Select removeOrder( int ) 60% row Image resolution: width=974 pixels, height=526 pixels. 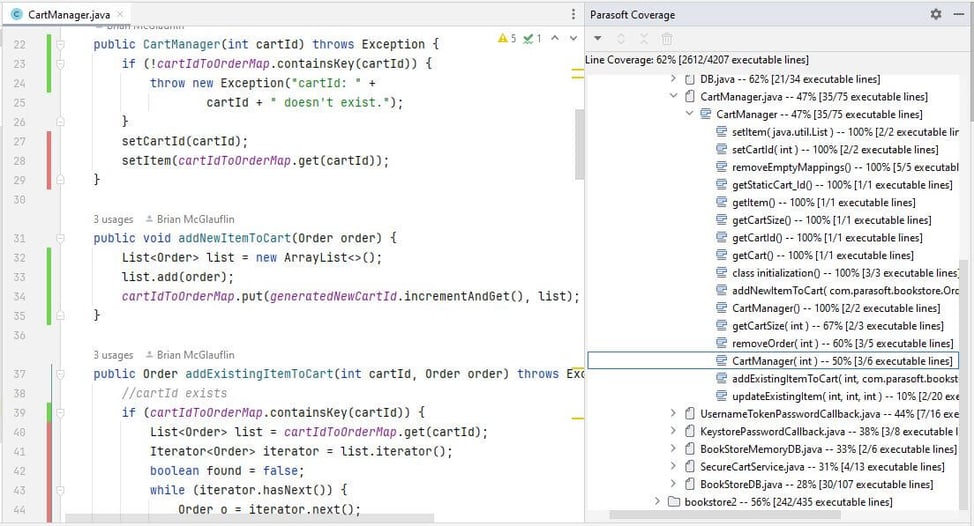[835, 343]
